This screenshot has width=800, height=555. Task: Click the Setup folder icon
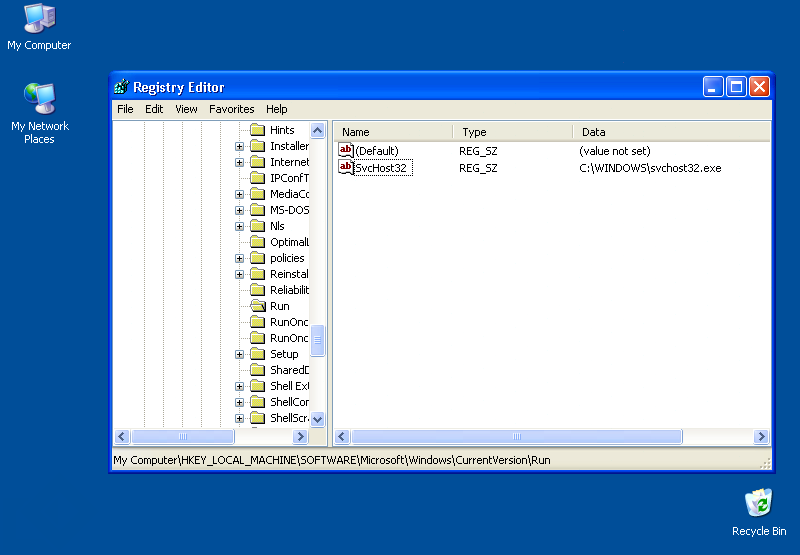[258, 354]
